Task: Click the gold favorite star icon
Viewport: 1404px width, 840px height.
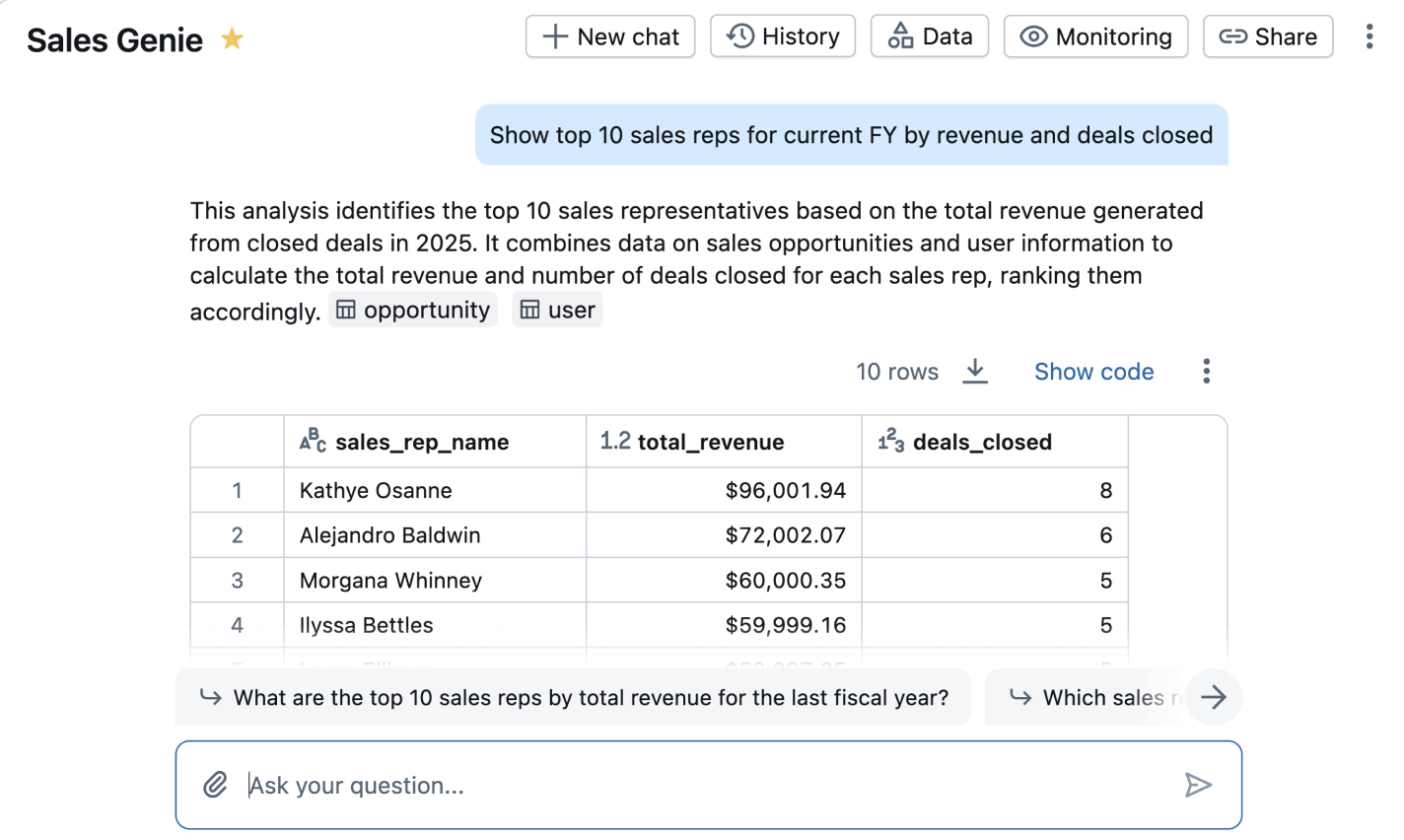Action: pyautogui.click(x=232, y=39)
